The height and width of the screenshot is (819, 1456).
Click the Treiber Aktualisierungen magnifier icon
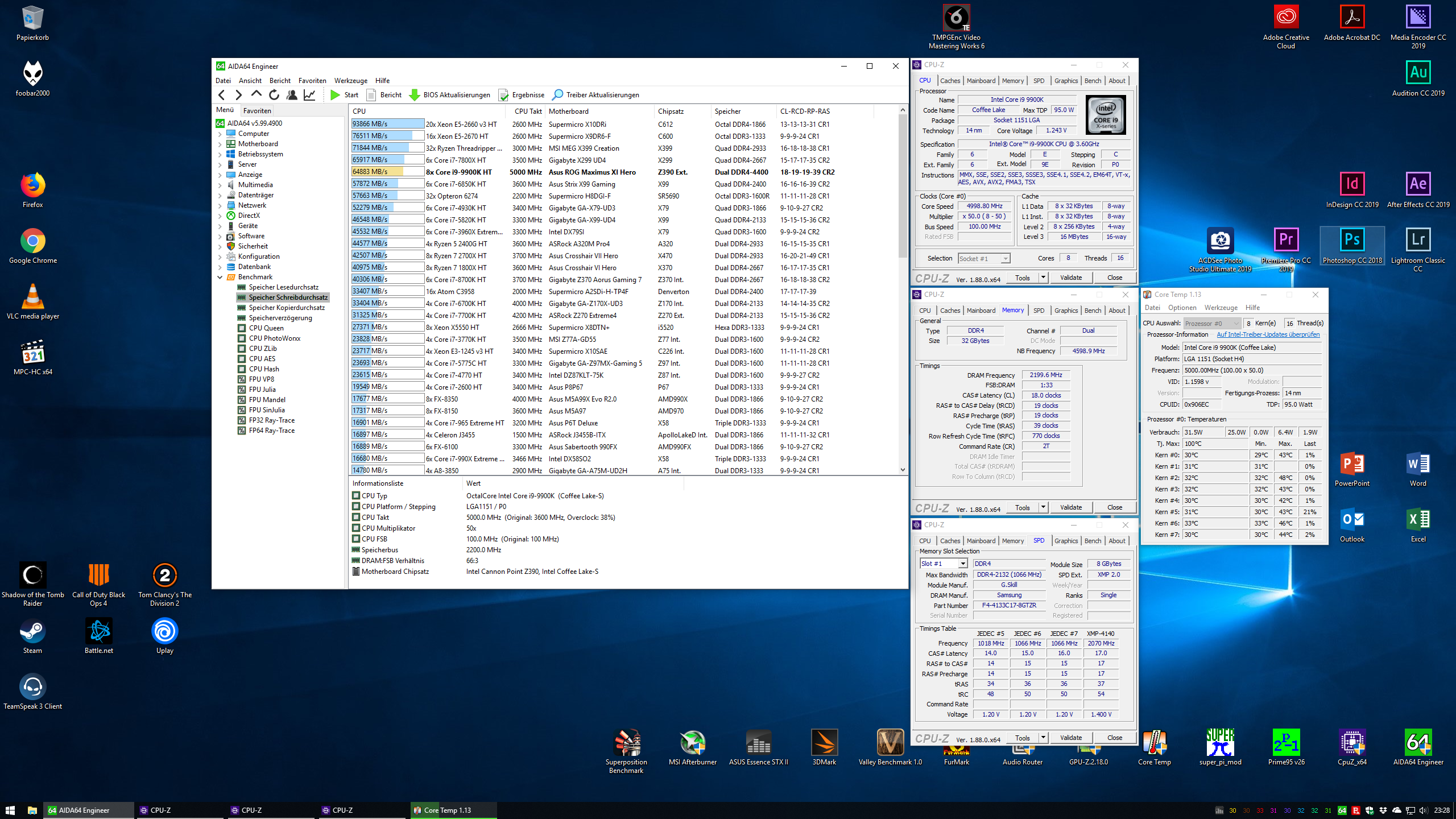(558, 95)
